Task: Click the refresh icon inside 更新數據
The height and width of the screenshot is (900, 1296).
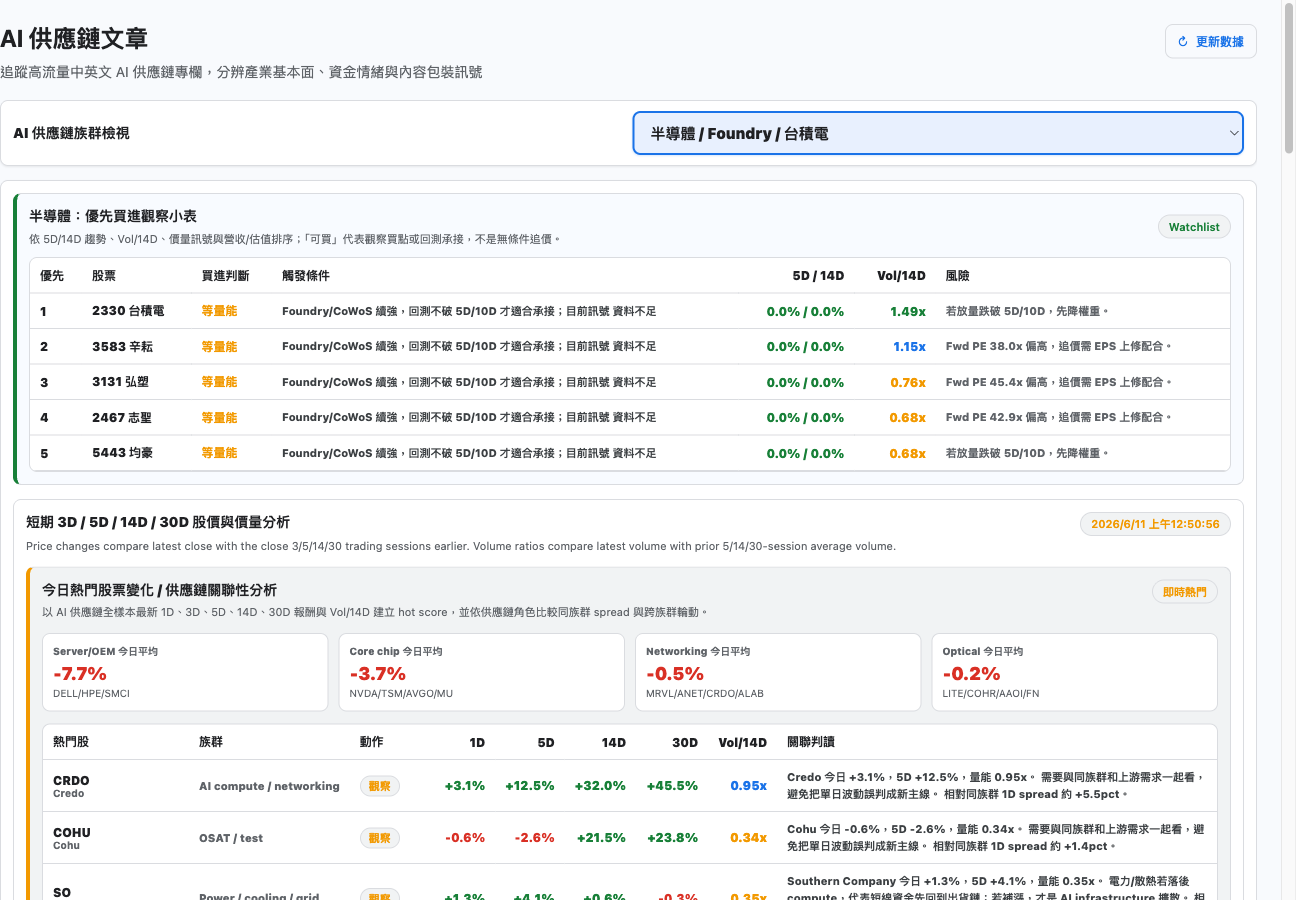Action: [x=1183, y=42]
